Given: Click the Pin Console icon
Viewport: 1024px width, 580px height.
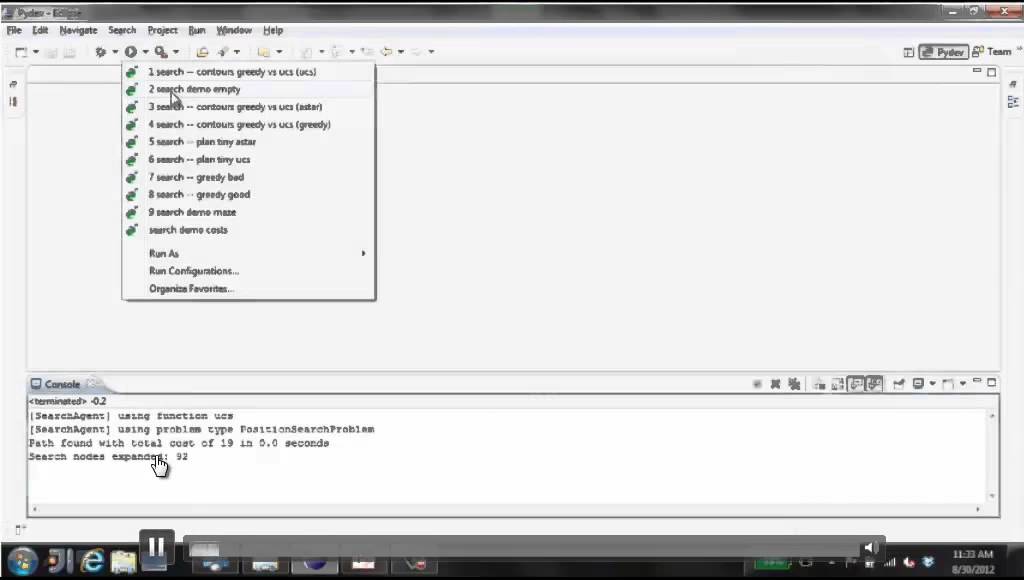Looking at the screenshot, I should click(899, 384).
